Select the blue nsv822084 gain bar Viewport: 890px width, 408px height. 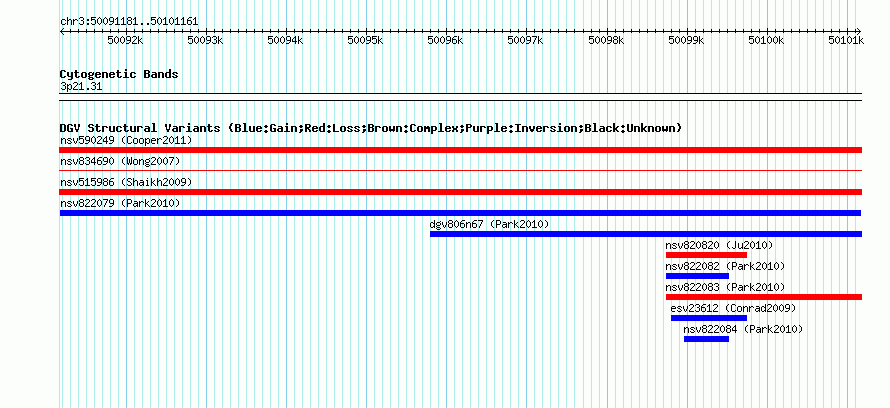pyautogui.click(x=706, y=339)
